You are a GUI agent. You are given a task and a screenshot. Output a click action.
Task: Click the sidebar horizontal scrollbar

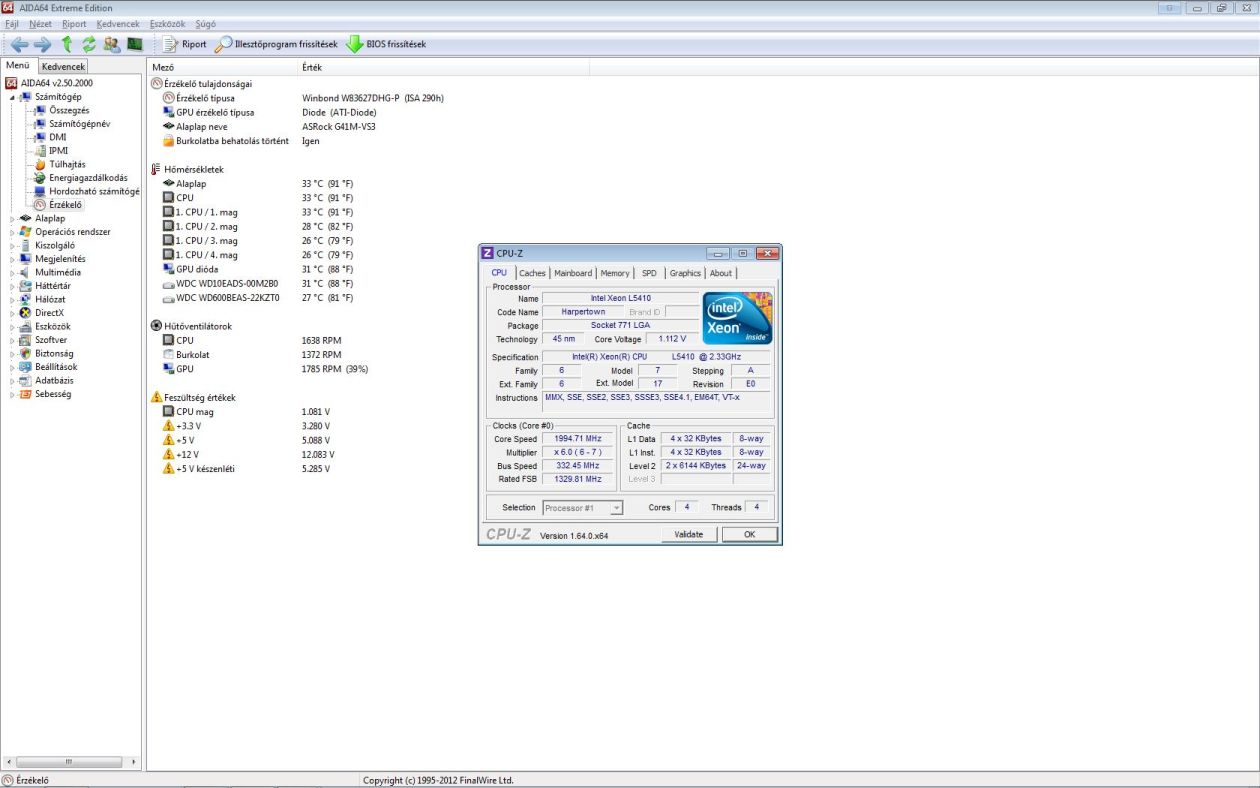click(x=70, y=762)
